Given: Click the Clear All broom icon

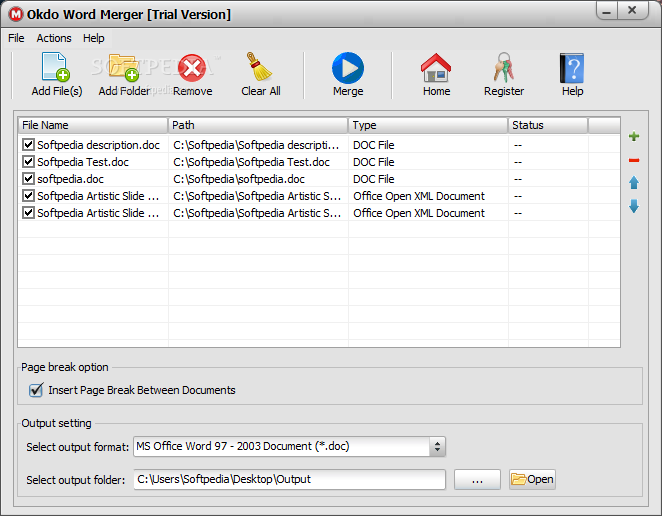Looking at the screenshot, I should click(x=259, y=67).
